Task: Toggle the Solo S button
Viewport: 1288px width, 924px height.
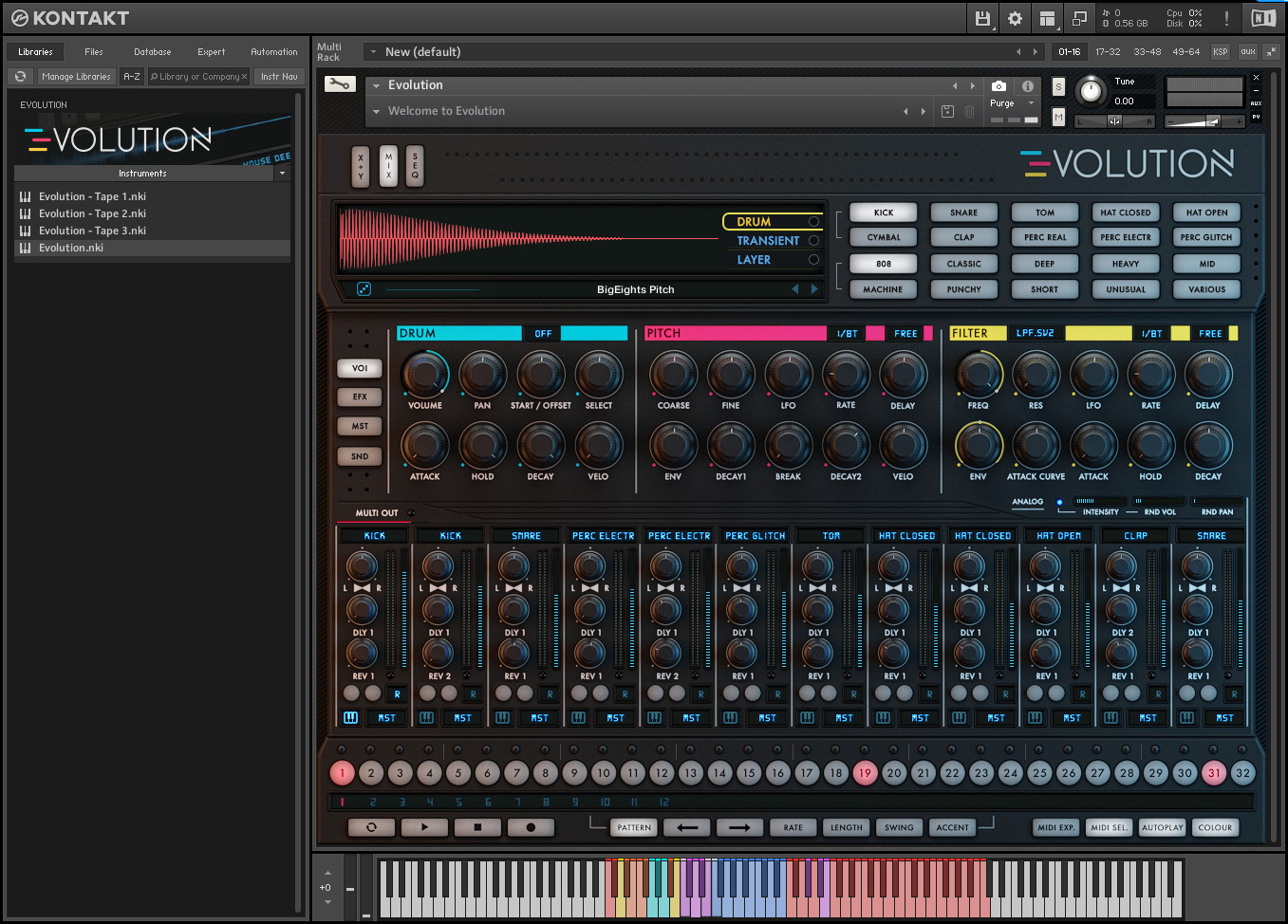Action: [x=1058, y=87]
